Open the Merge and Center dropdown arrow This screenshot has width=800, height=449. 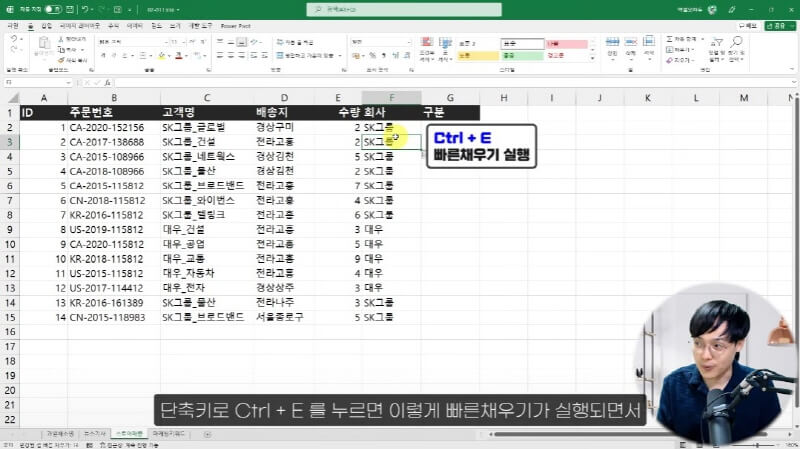(340, 56)
